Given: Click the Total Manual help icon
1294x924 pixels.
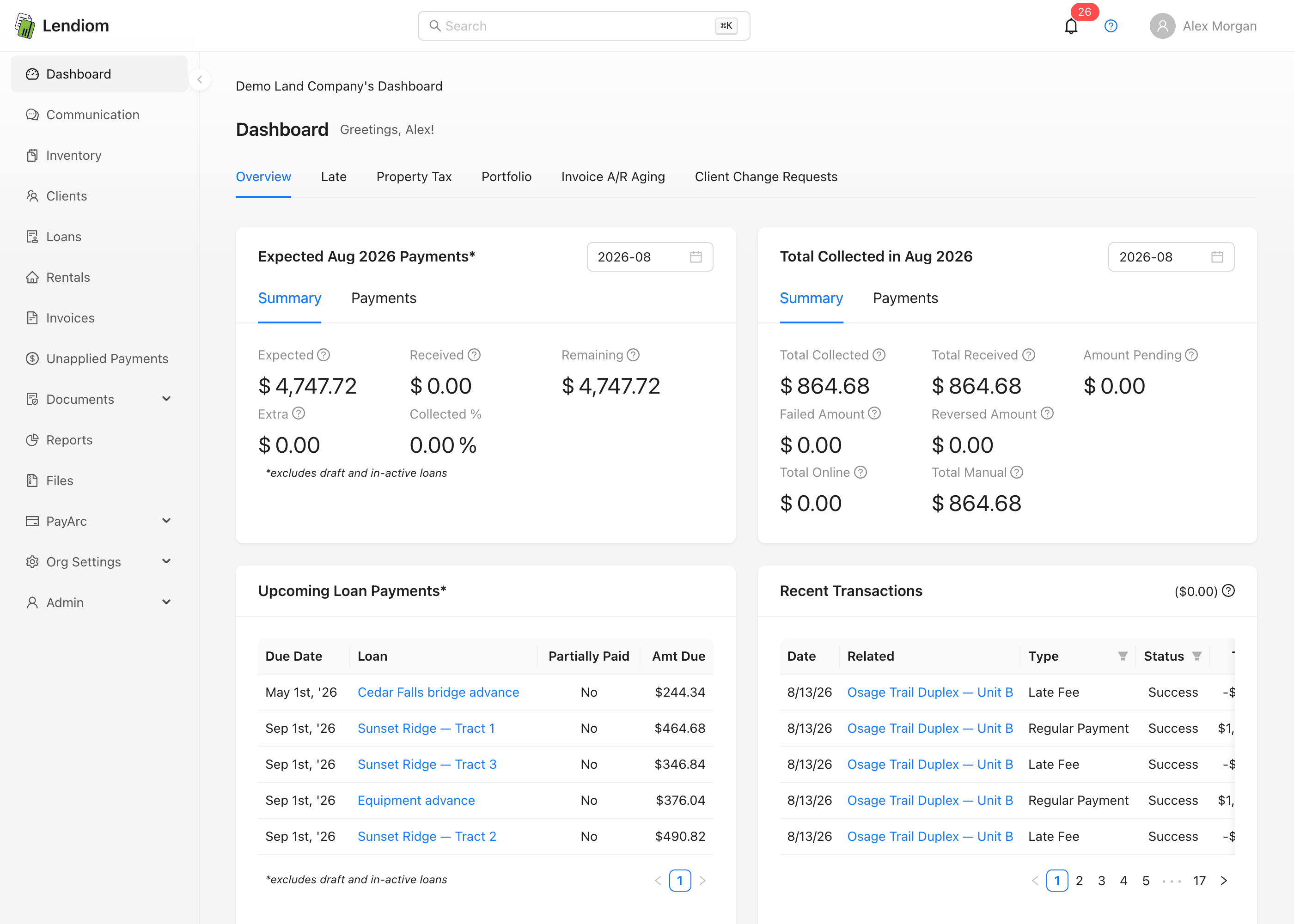Looking at the screenshot, I should tap(1017, 472).
